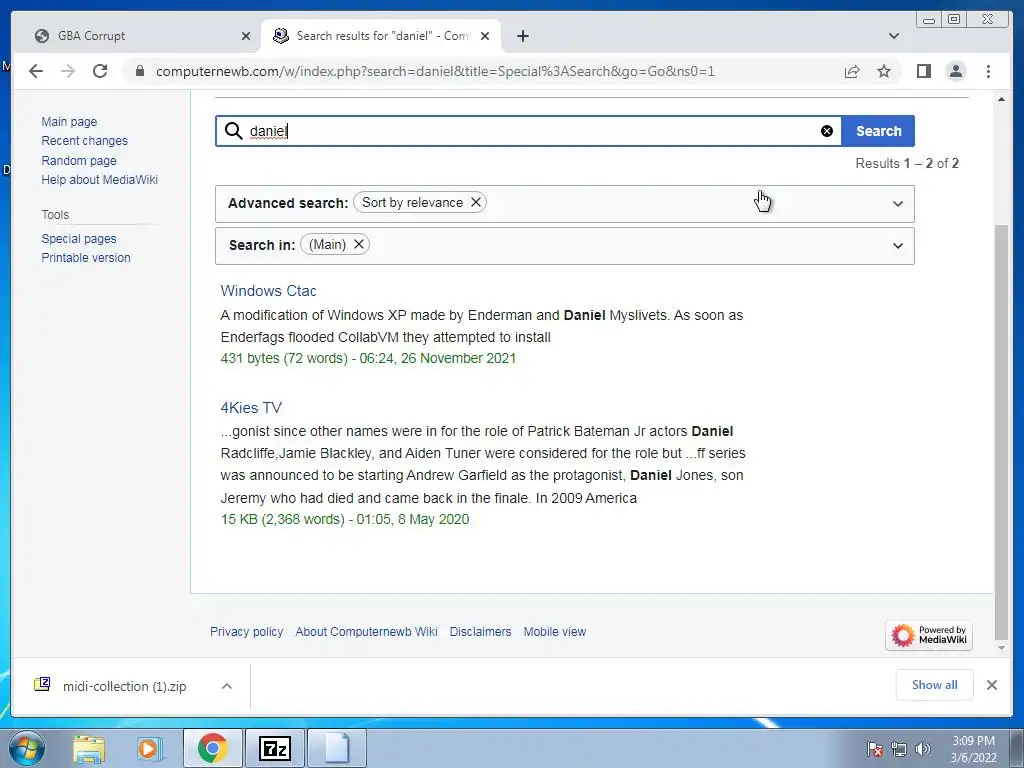Image resolution: width=1024 pixels, height=768 pixels.
Task: Open Action Center flag icon
Action: (874, 749)
